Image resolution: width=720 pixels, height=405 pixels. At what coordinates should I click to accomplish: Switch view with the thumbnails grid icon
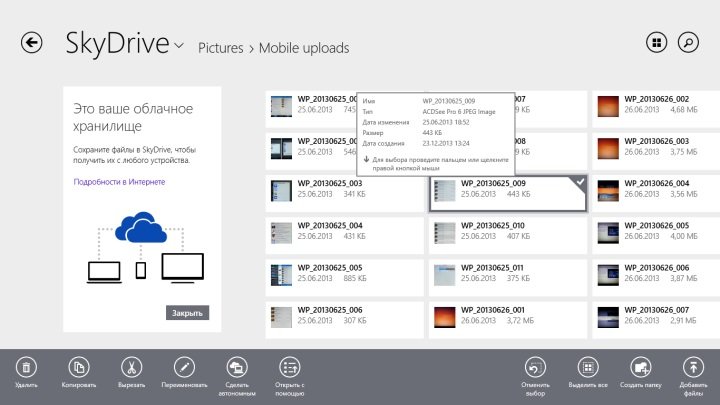(x=657, y=43)
